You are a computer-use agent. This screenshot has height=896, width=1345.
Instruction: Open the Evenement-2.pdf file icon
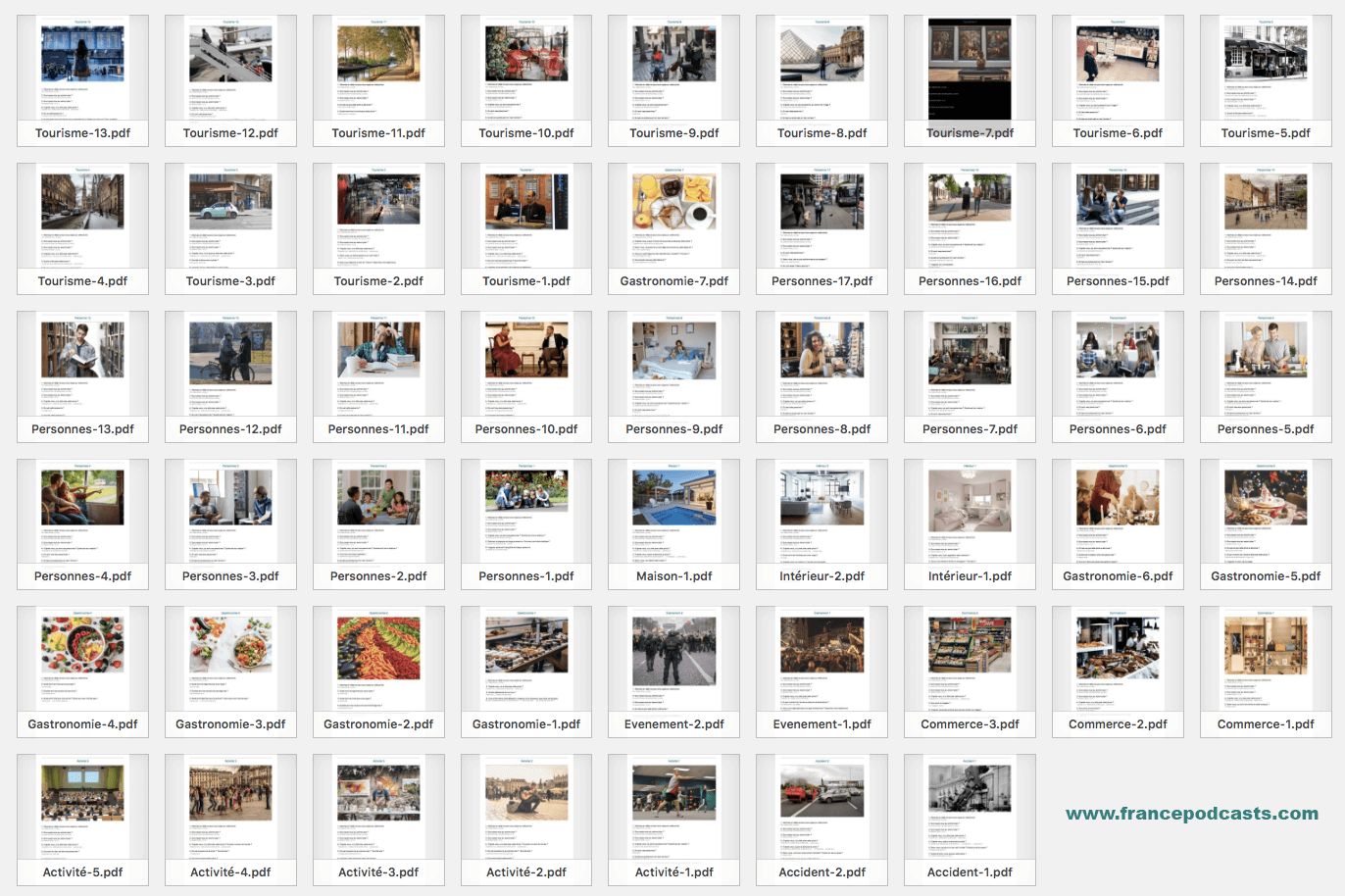(x=673, y=660)
